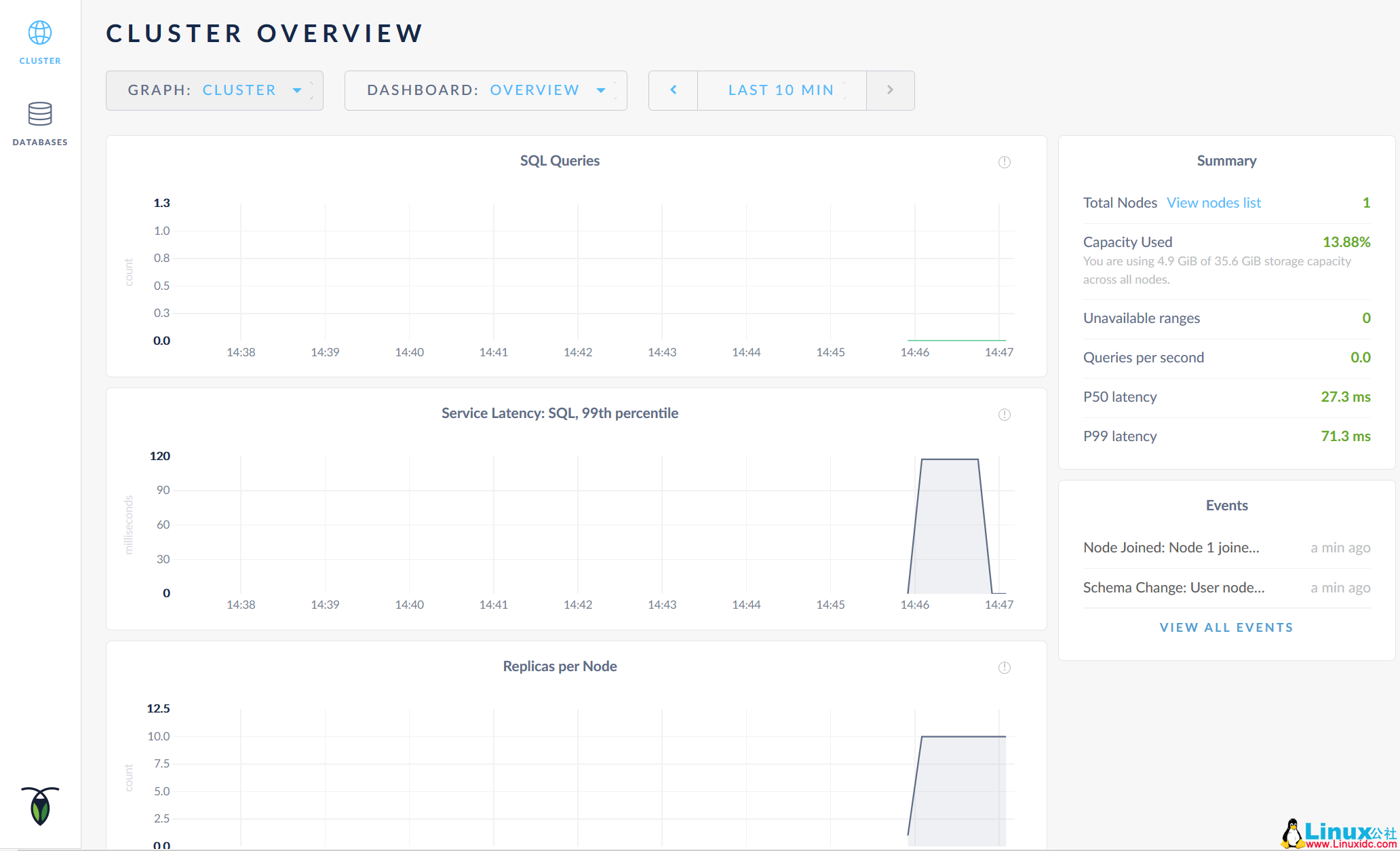Click View All Events link
1400x851 pixels.
pyautogui.click(x=1226, y=628)
